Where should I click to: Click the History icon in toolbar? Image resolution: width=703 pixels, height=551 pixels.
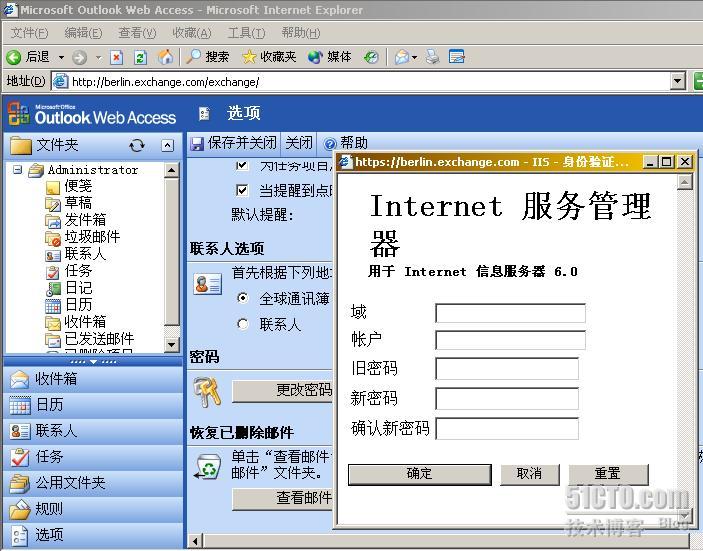(x=371, y=57)
